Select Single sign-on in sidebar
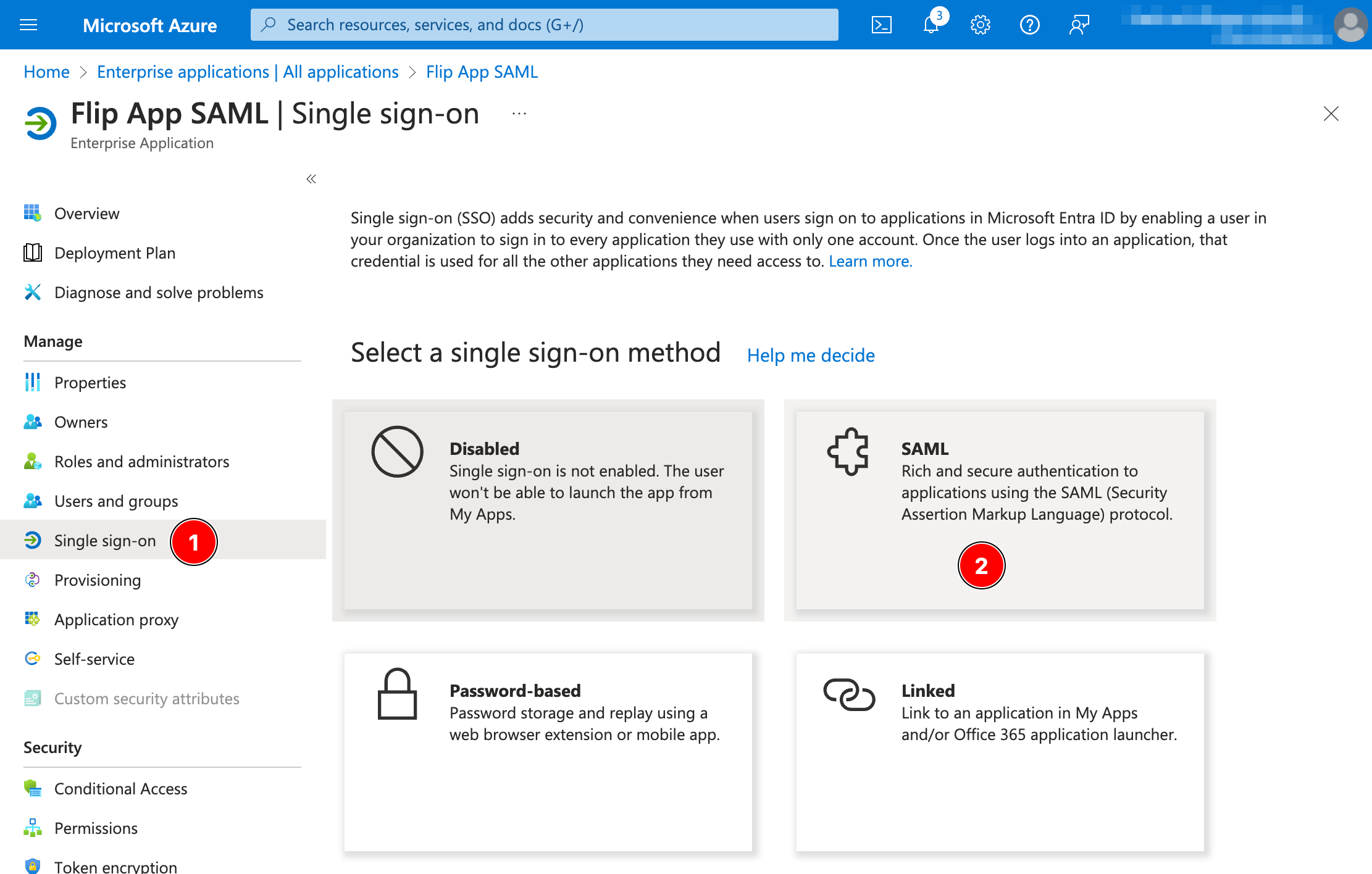 [x=163, y=539]
